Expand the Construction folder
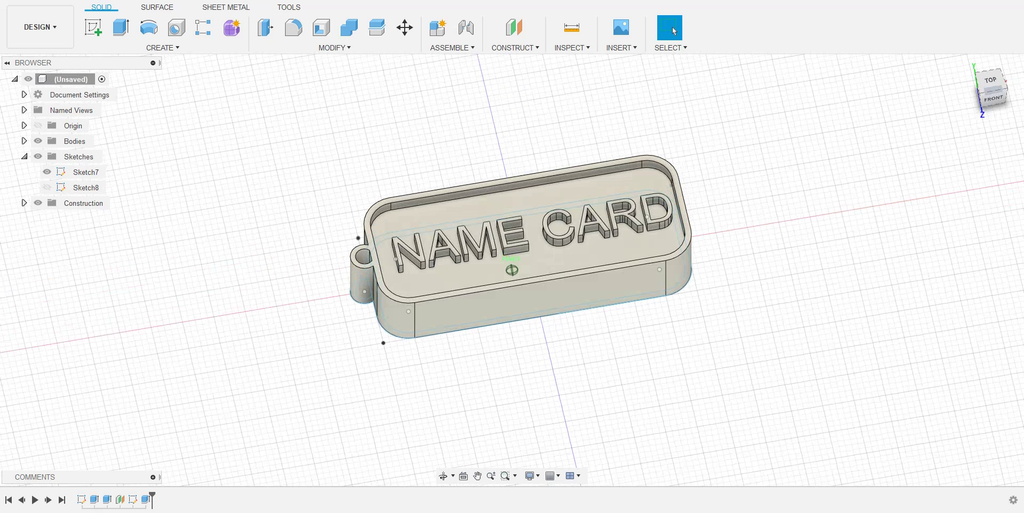Image resolution: width=1024 pixels, height=513 pixels. point(24,203)
